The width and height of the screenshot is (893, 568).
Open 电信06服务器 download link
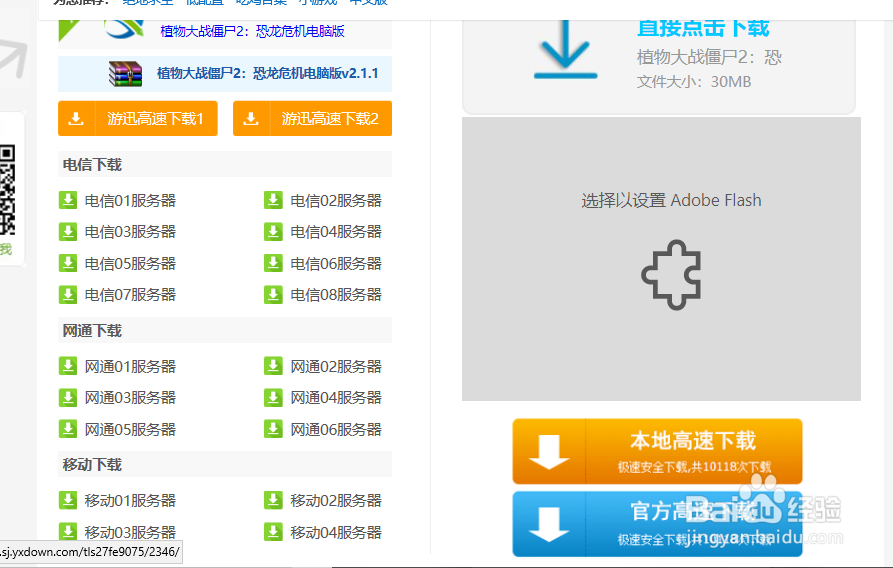(x=336, y=263)
